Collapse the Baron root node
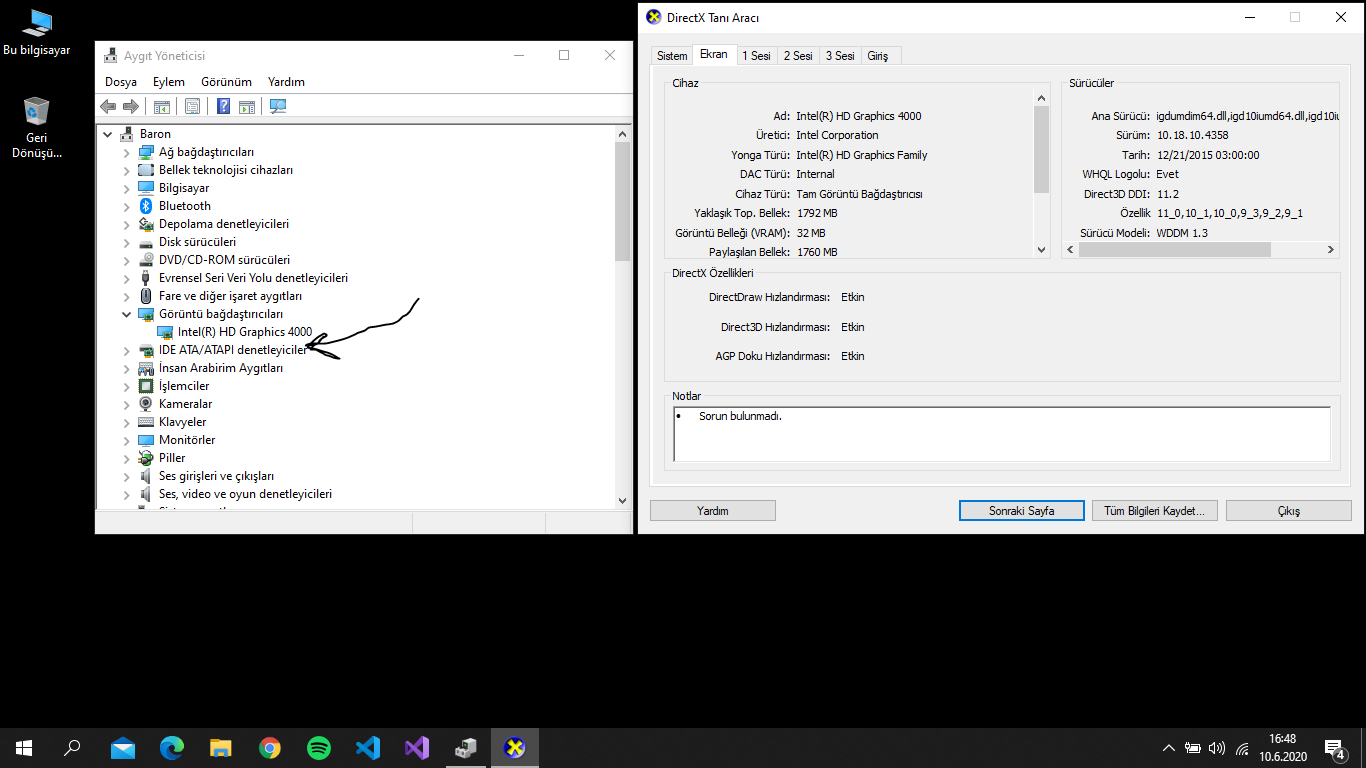This screenshot has width=1366, height=768. [x=107, y=134]
